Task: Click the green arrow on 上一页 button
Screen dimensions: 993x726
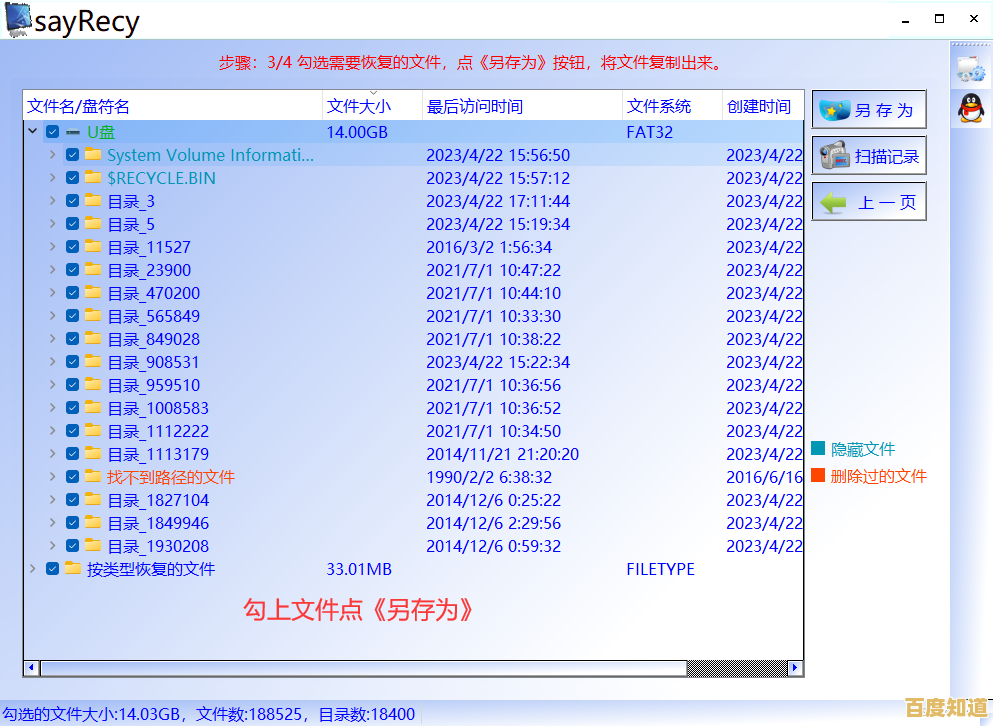Action: (x=833, y=201)
